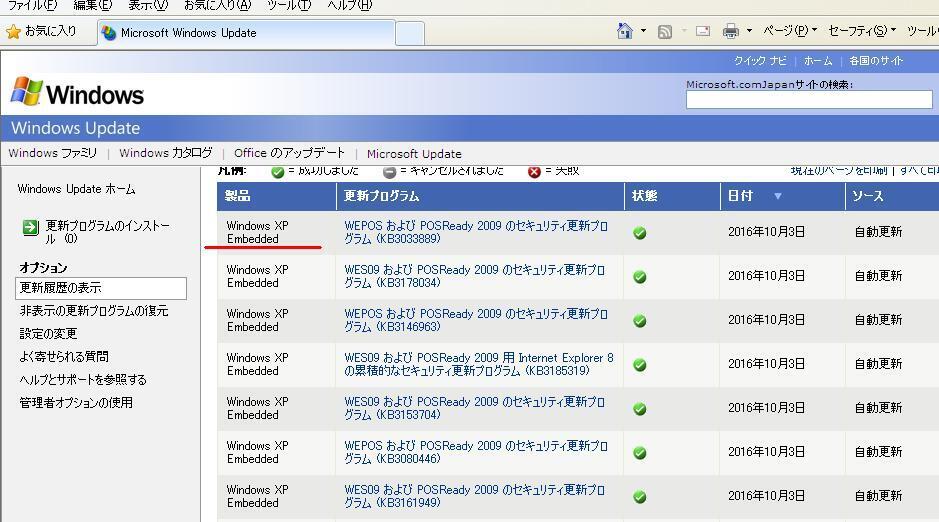The width and height of the screenshot is (939, 522).
Task: Click 更新プログラムのインストール link
Action: pos(108,232)
